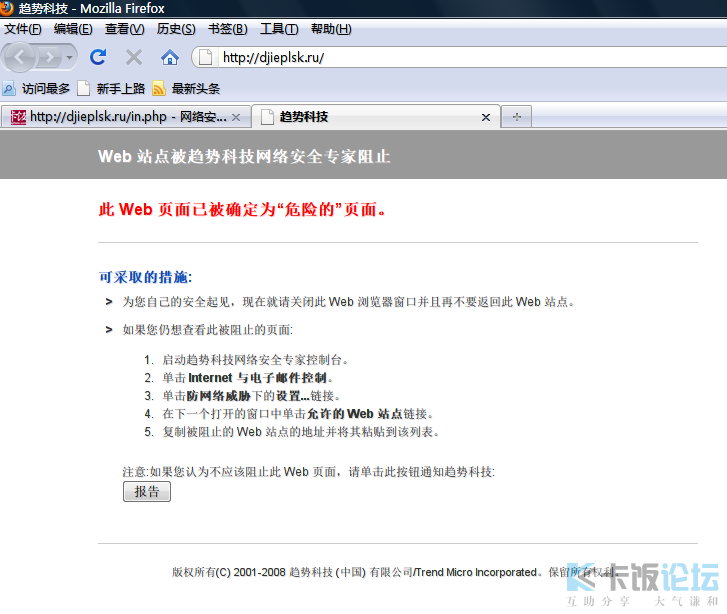
Task: Go to the Home page icon
Action: (x=170, y=58)
